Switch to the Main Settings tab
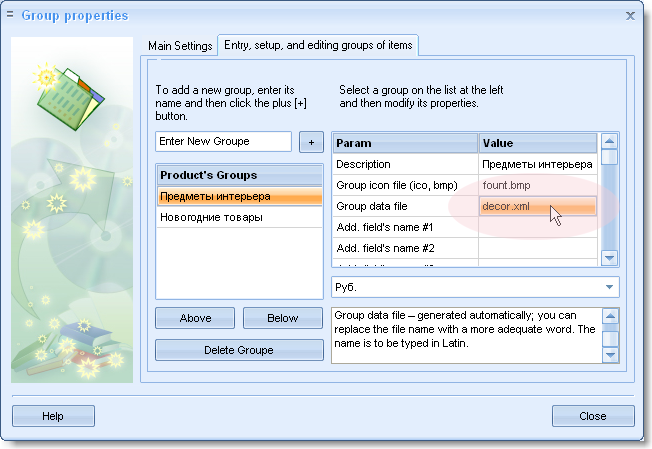 tap(180, 45)
